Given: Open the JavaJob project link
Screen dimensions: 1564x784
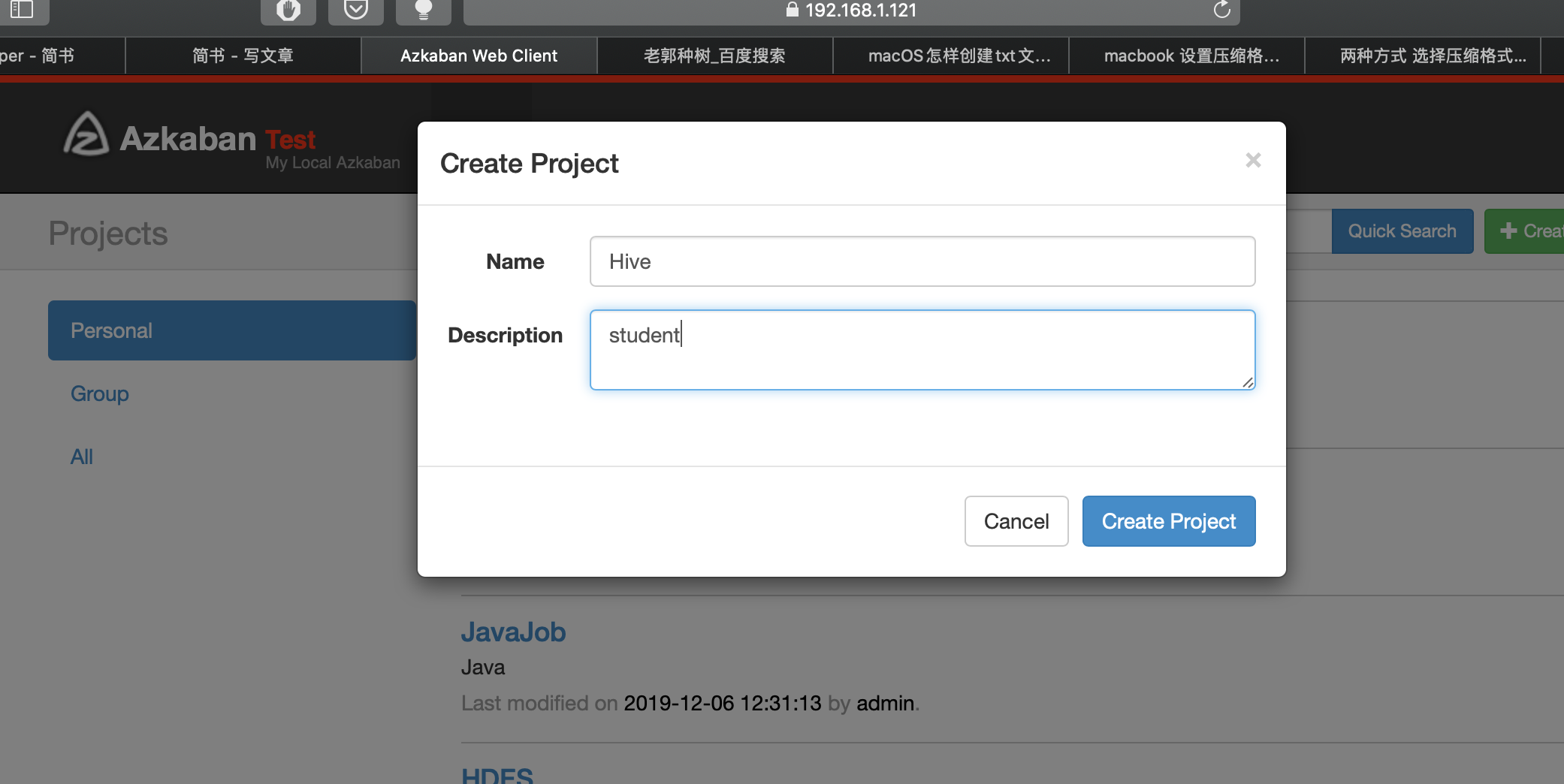Looking at the screenshot, I should [514, 632].
